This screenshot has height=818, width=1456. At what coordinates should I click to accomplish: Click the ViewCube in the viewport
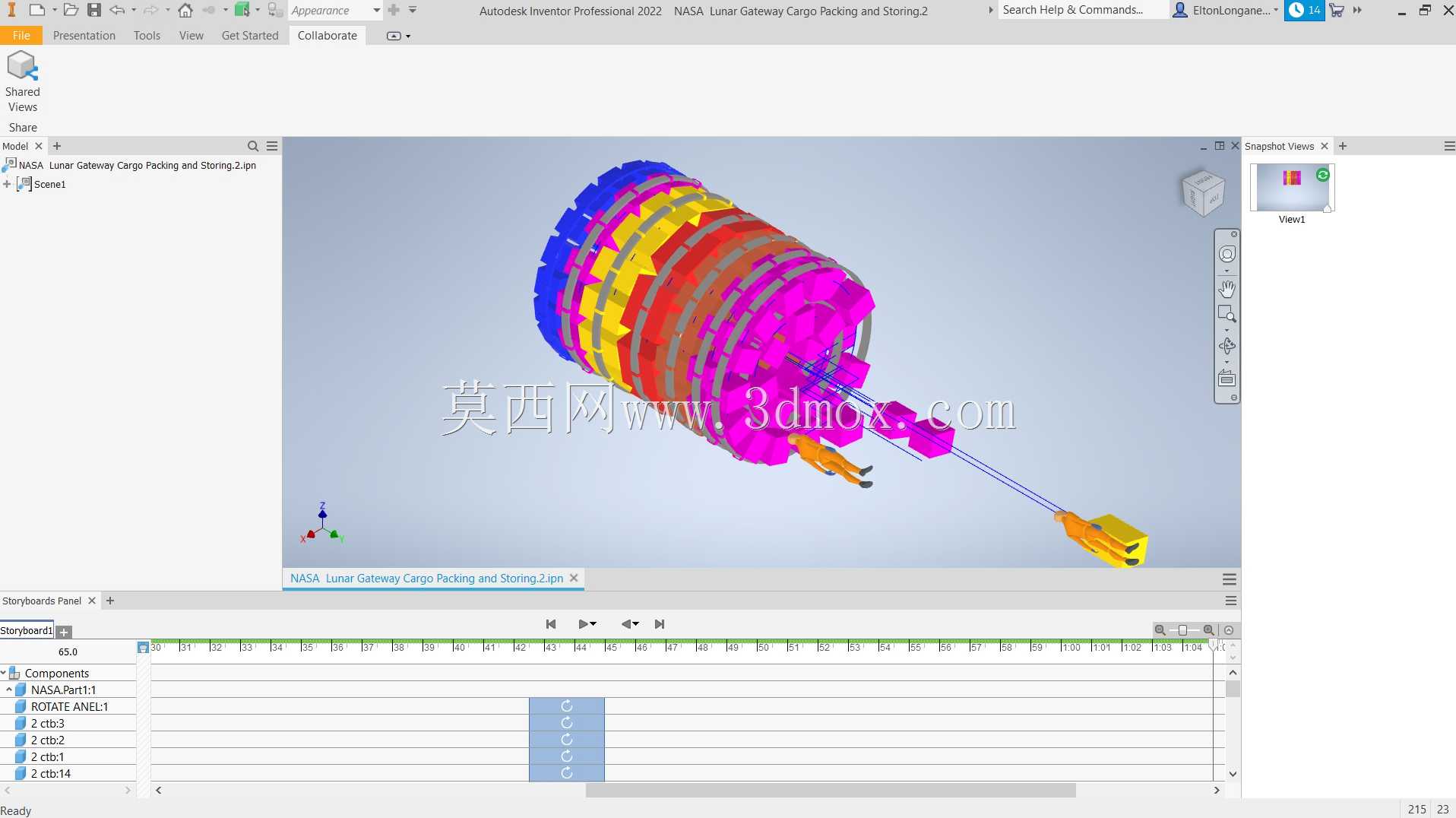(x=1203, y=192)
